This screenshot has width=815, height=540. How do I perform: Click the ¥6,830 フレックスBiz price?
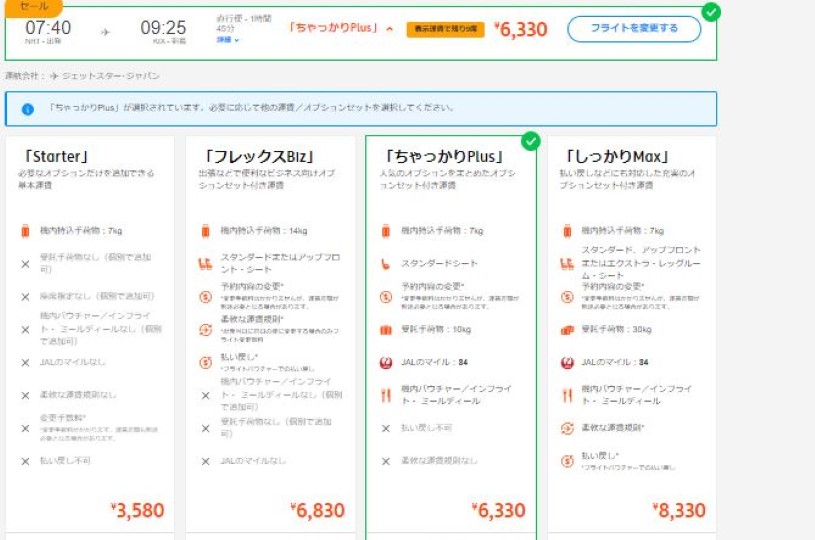(318, 510)
